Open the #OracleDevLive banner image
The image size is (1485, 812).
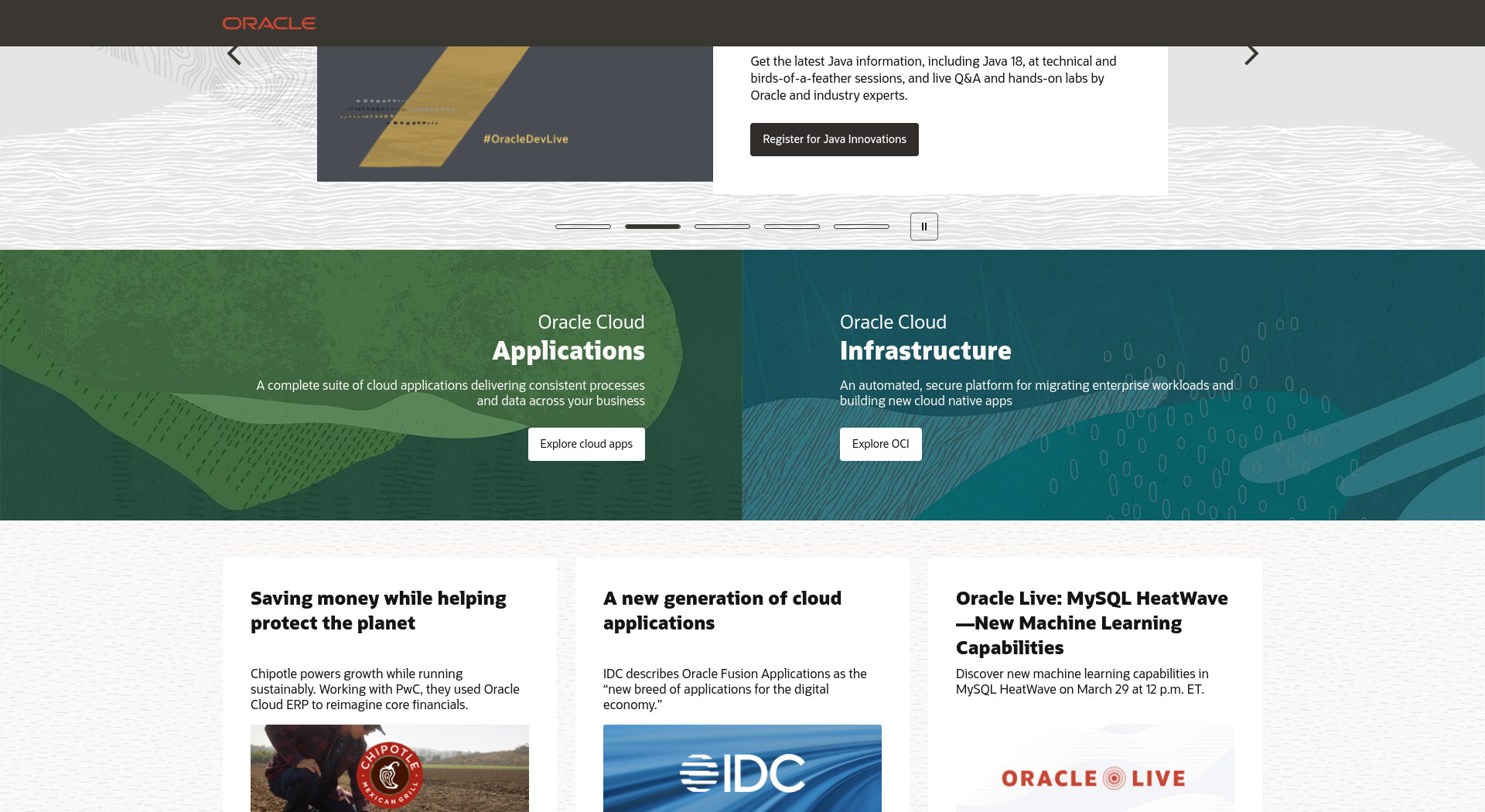pyautogui.click(x=515, y=114)
